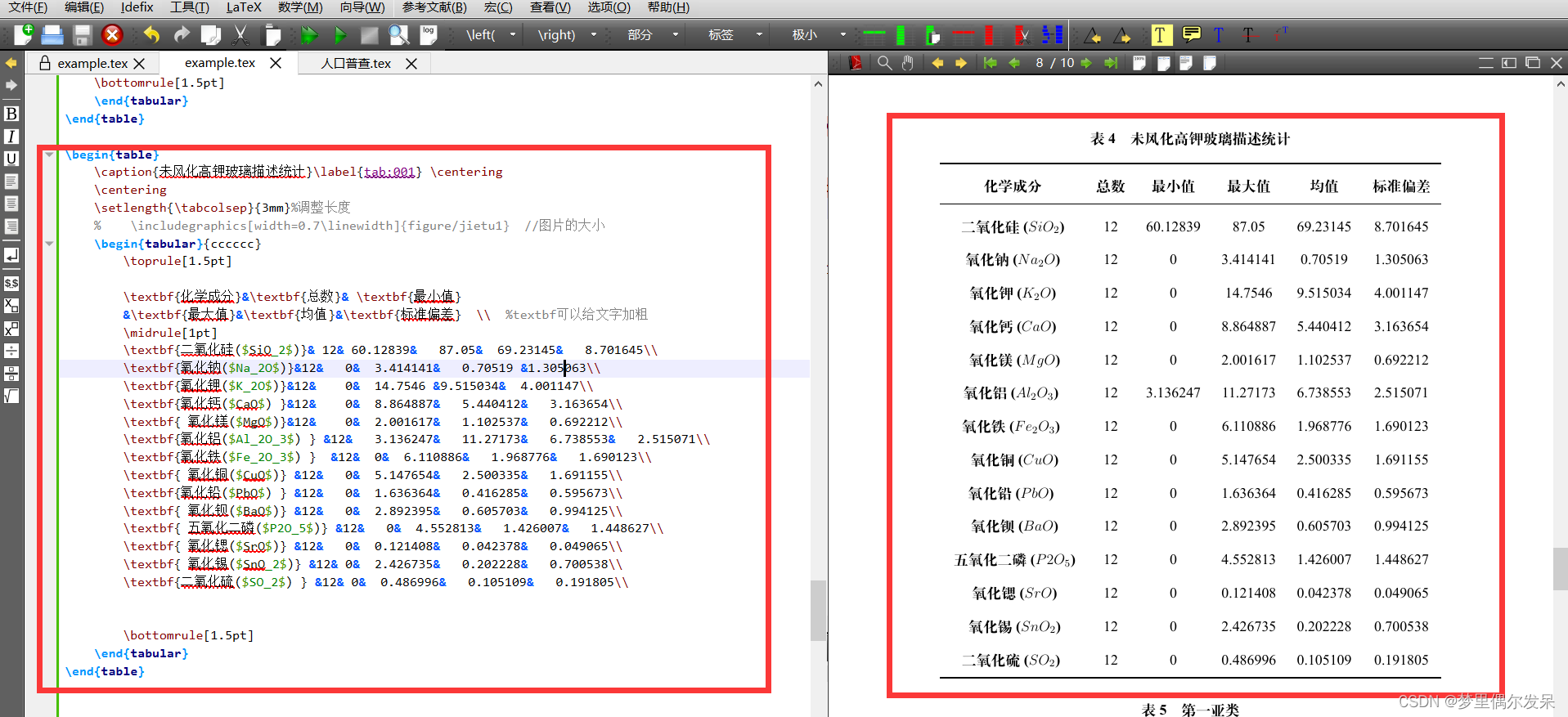Cut the selection with the scissors icon
The height and width of the screenshot is (717, 1568).
pos(240,35)
